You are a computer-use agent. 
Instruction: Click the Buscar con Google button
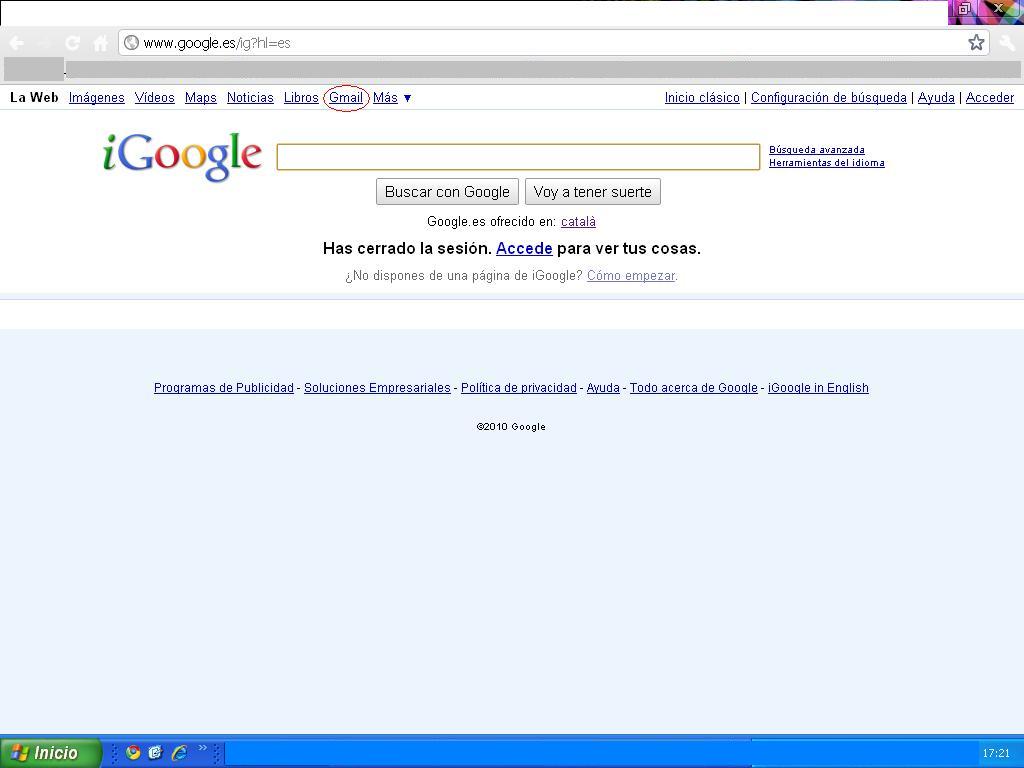coord(447,191)
